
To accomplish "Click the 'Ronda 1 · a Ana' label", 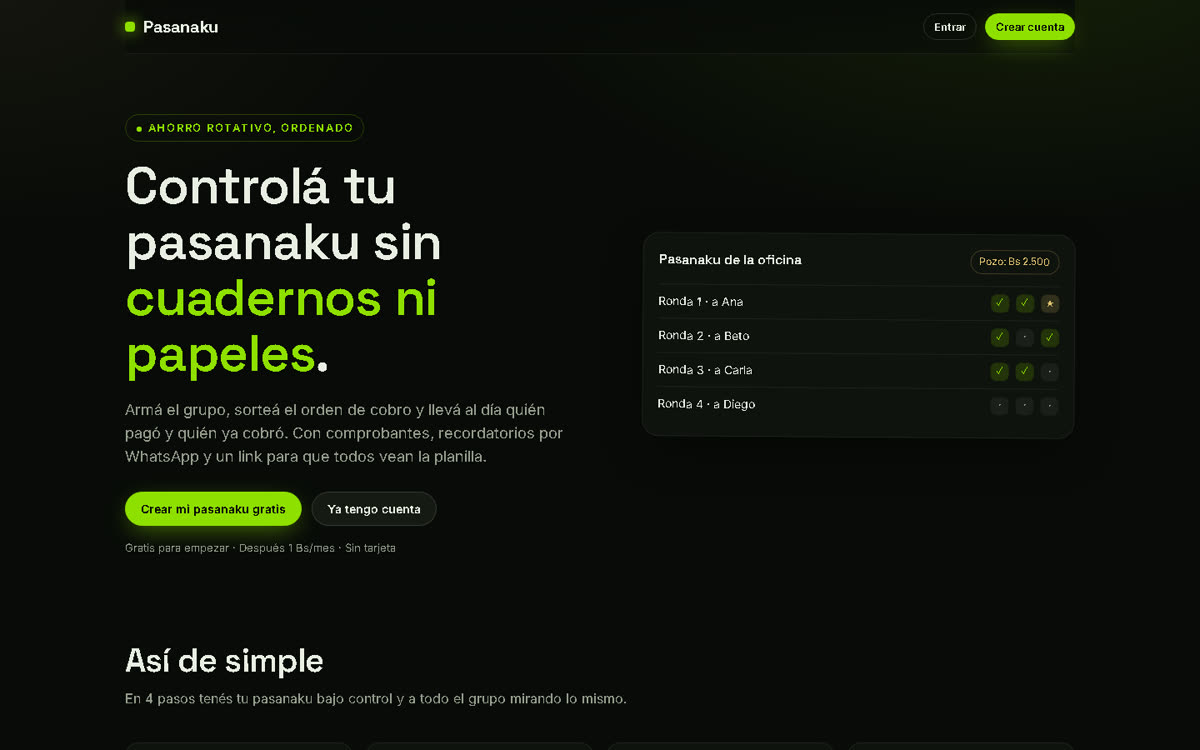I will tap(700, 302).
